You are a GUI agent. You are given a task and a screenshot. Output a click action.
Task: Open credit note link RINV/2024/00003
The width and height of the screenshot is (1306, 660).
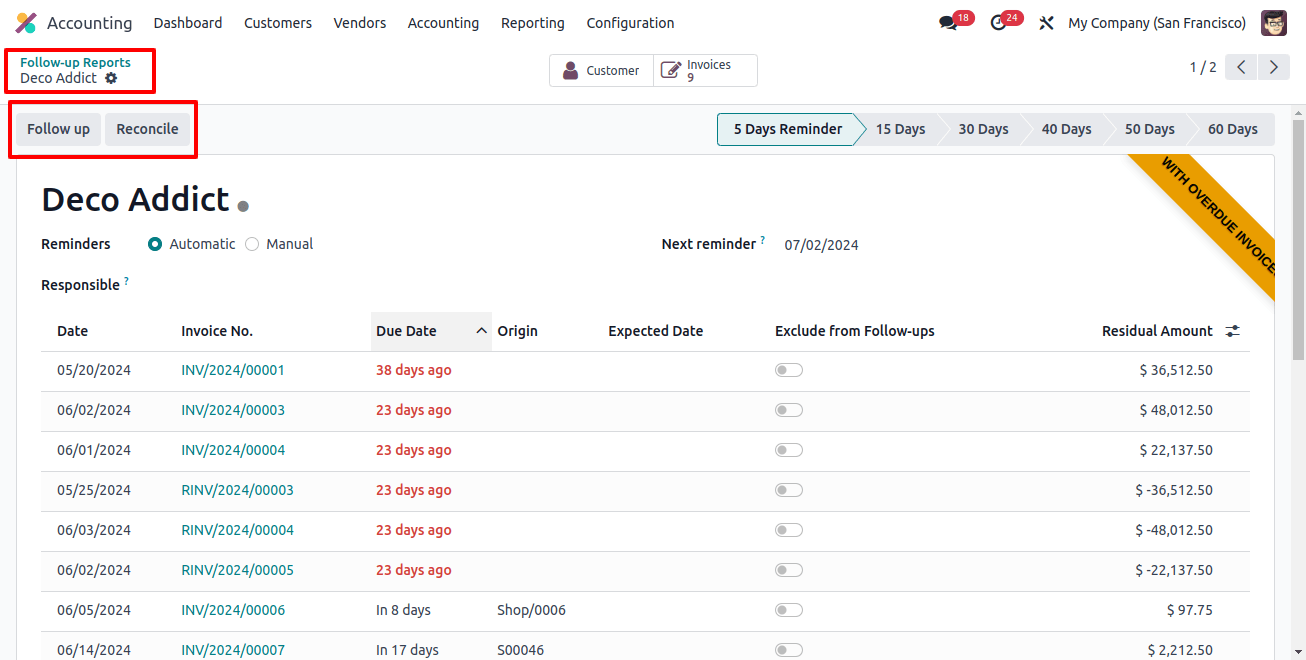(x=237, y=490)
